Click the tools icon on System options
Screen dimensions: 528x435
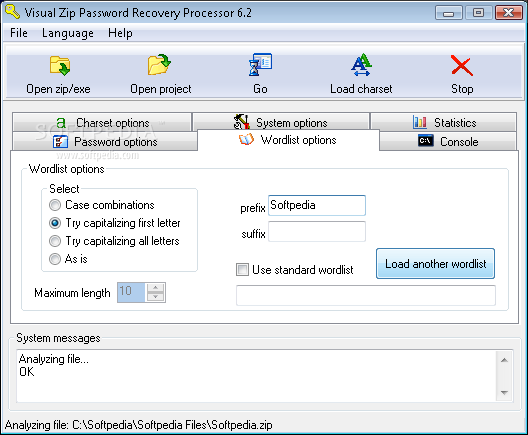(x=241, y=122)
